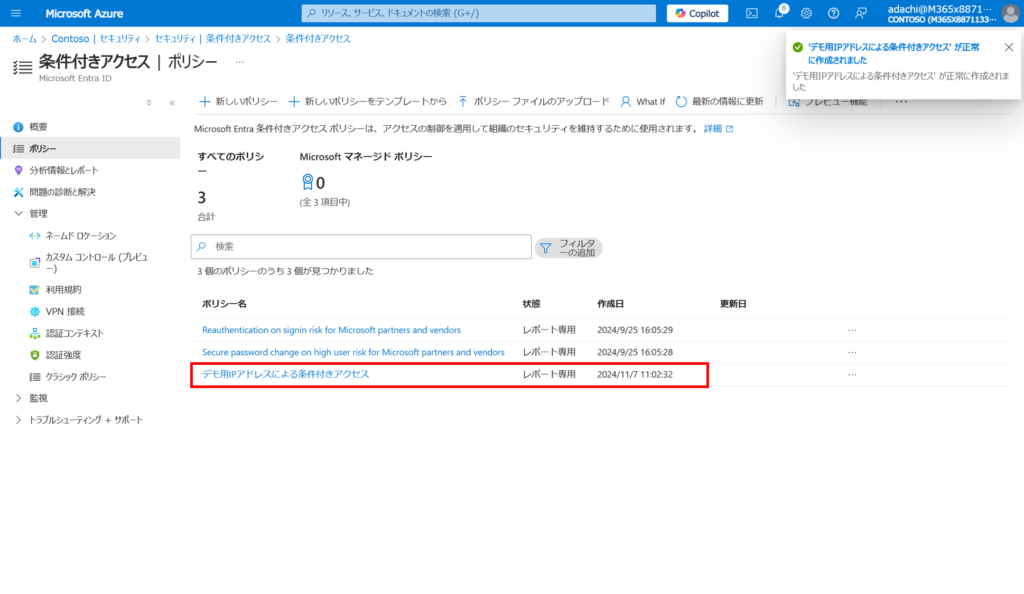
Task: Open the feedback icon in header
Action: [x=861, y=13]
